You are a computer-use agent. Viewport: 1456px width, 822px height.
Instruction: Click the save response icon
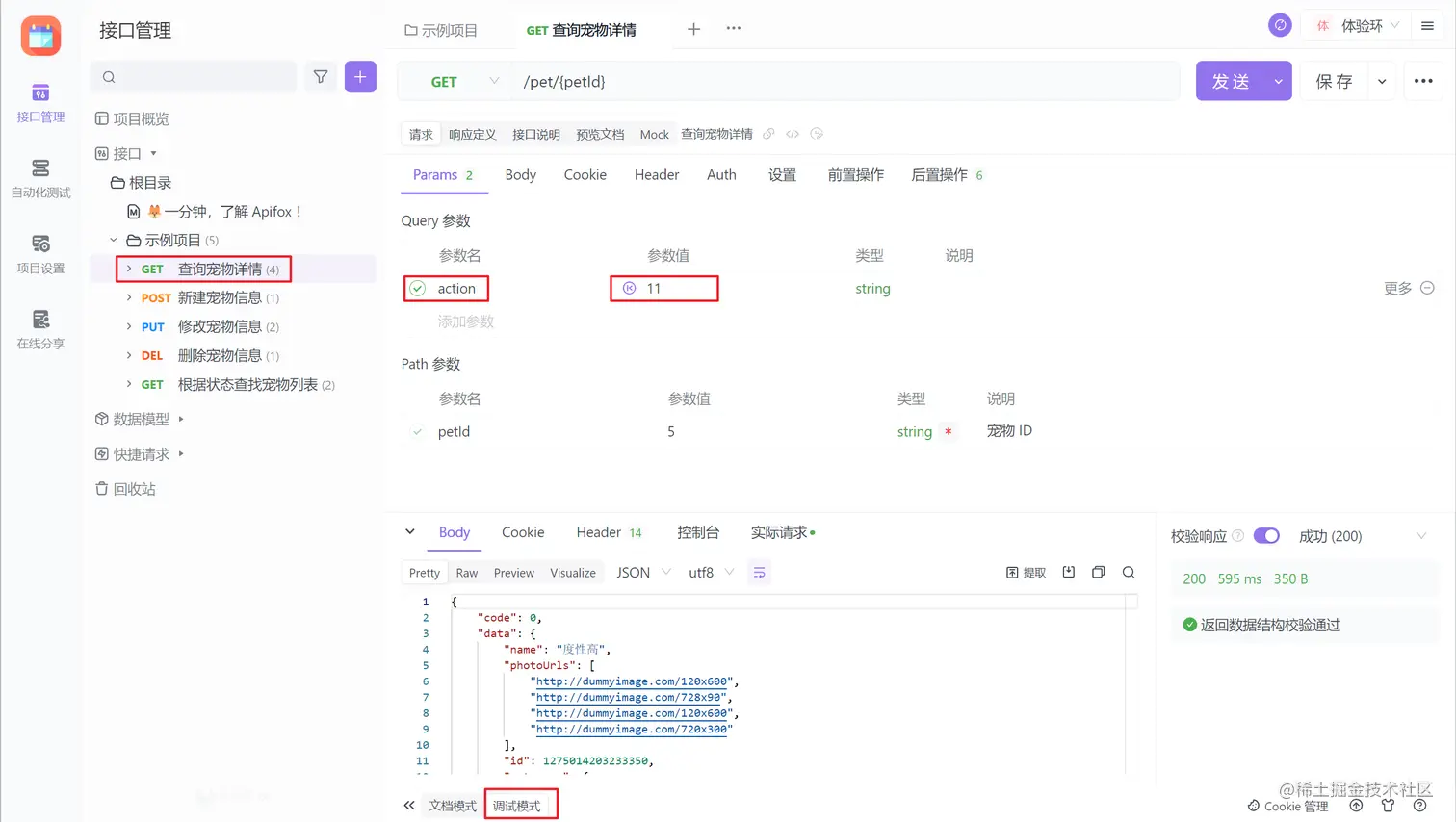point(1069,572)
